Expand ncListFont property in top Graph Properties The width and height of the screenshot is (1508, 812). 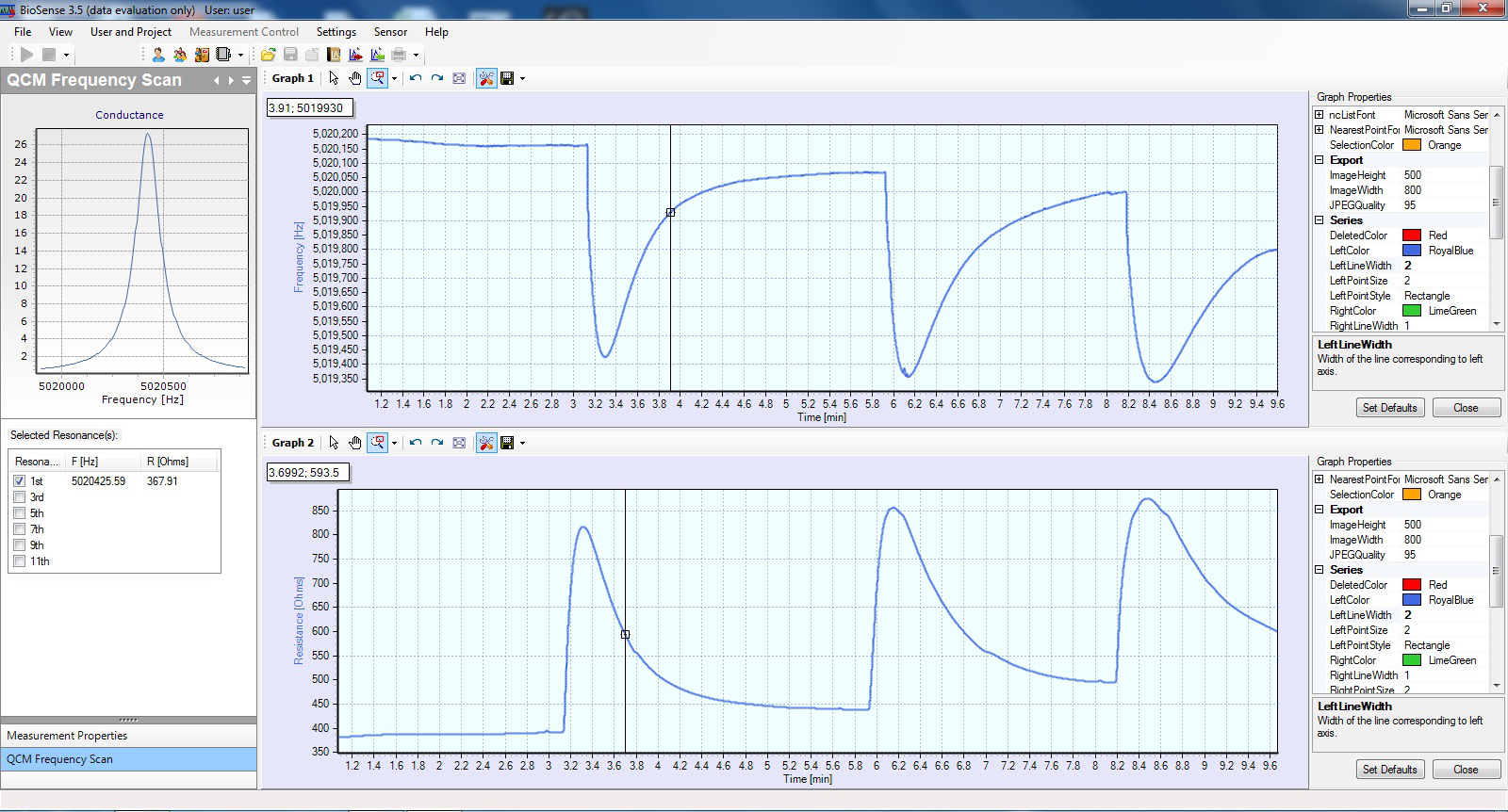click(x=1319, y=115)
